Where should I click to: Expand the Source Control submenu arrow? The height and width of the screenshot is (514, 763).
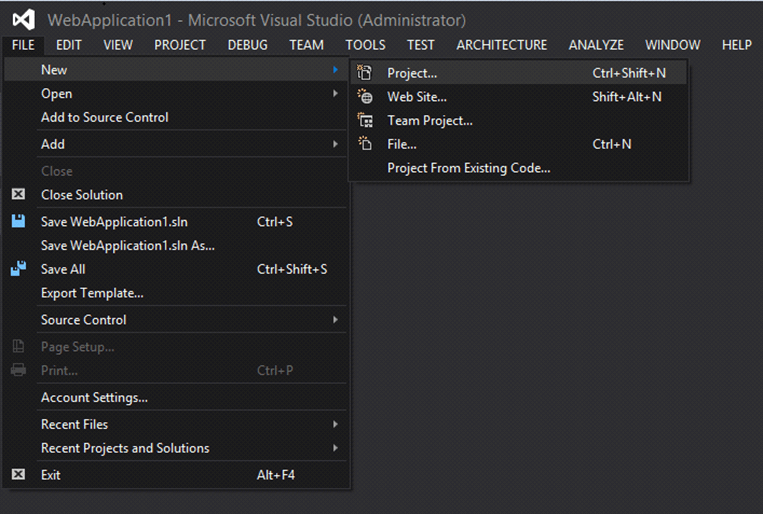coord(335,320)
